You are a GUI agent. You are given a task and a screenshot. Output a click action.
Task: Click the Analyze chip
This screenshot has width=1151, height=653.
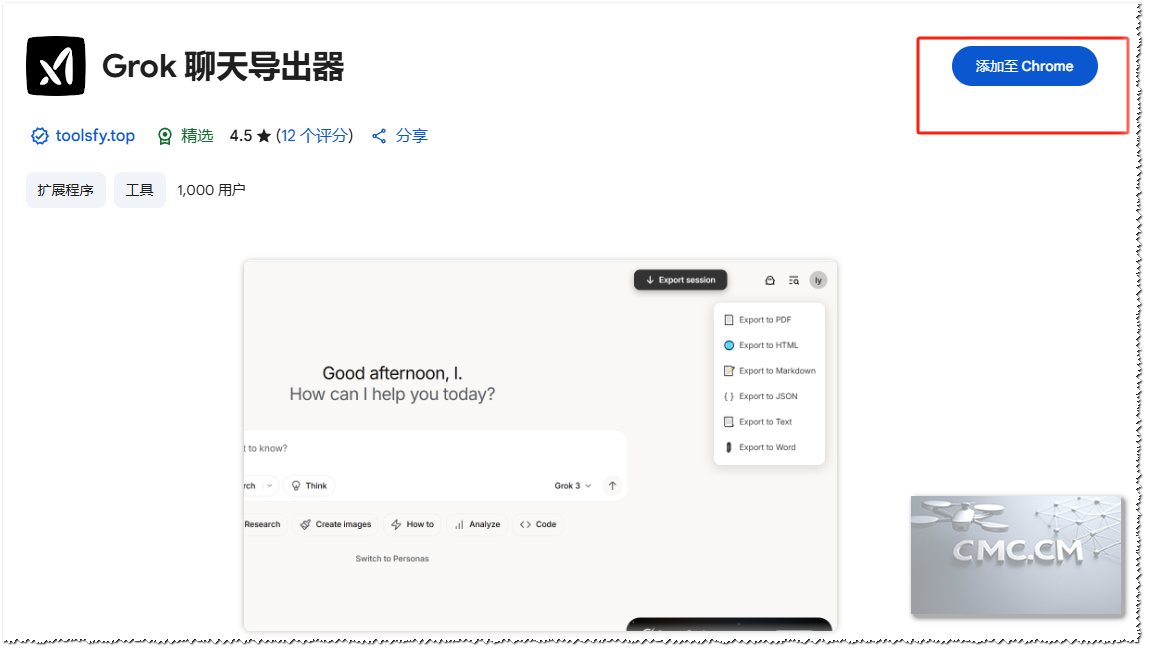pos(477,525)
